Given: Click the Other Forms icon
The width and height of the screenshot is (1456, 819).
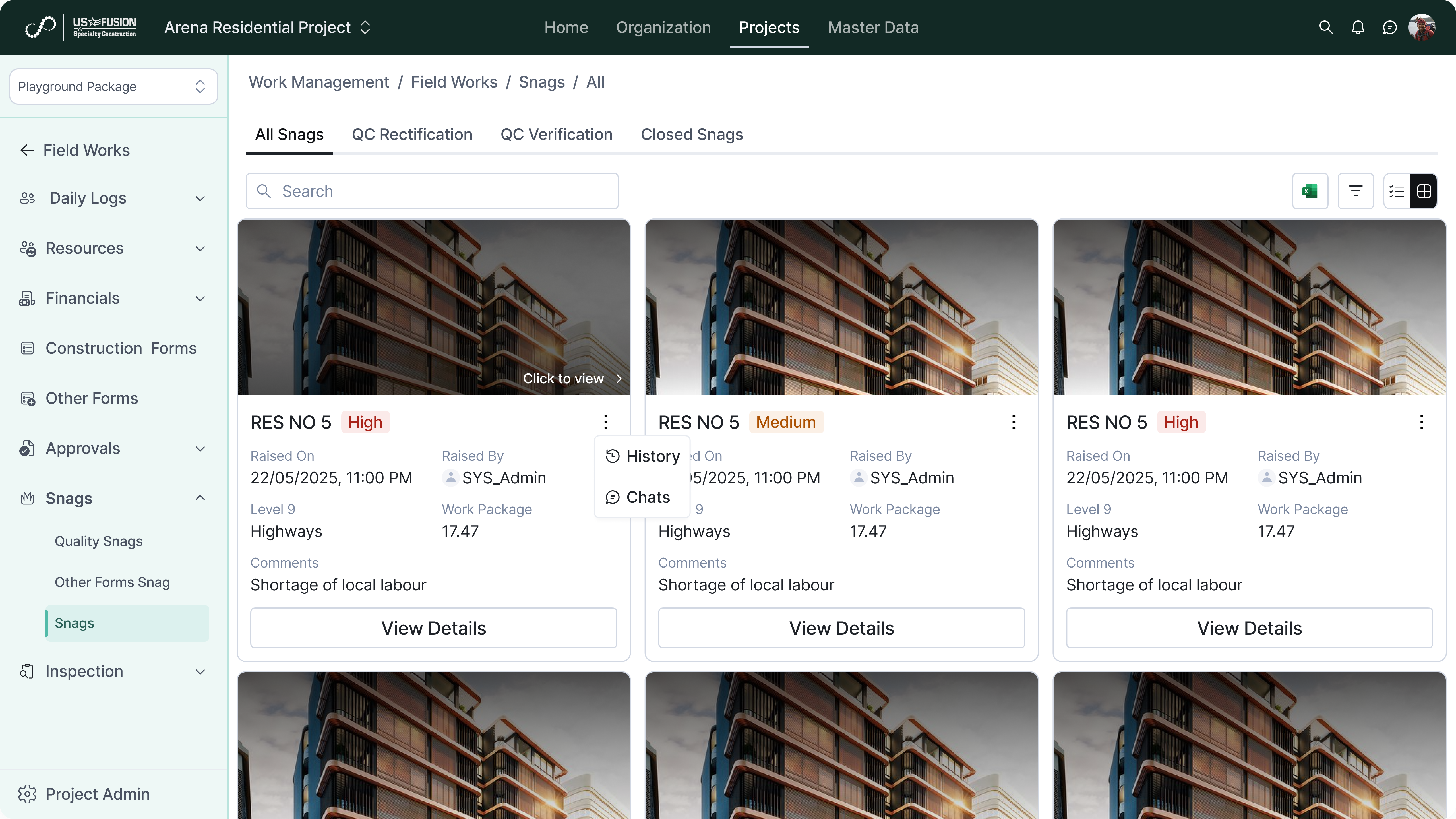Looking at the screenshot, I should click(27, 398).
